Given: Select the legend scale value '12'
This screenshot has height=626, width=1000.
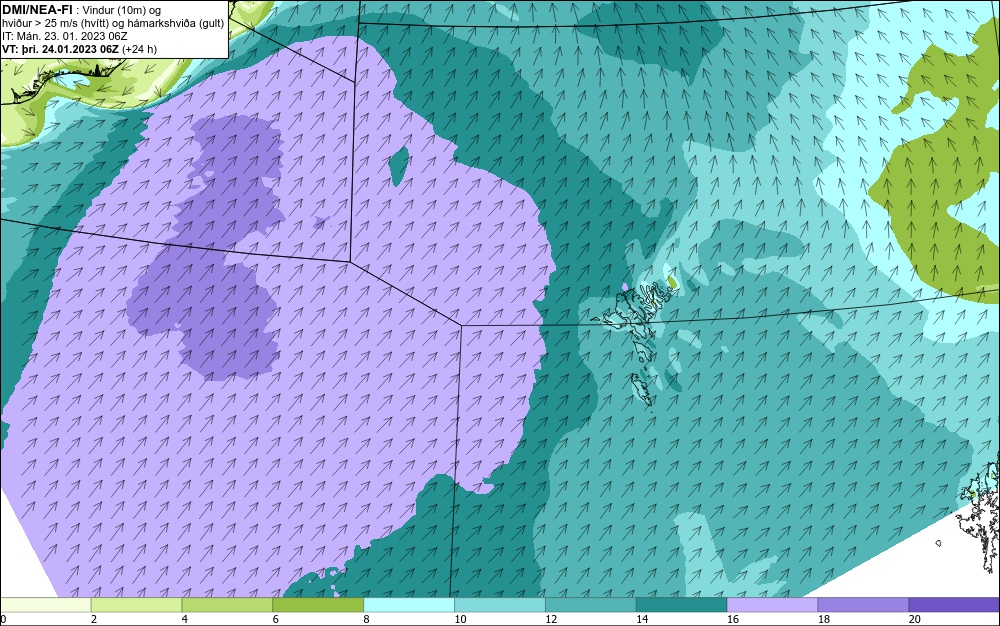Looking at the screenshot, I should 551,619.
